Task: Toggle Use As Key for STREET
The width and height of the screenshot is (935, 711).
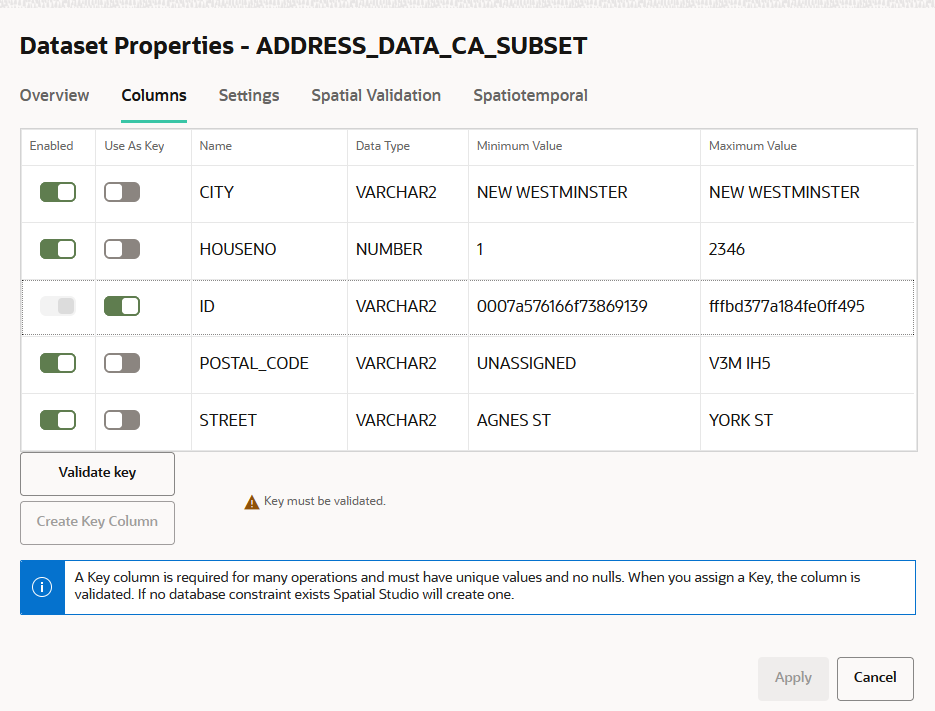Action: [122, 420]
